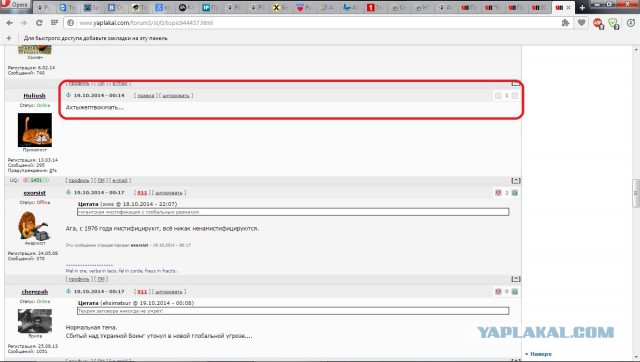
Task: Click 'правка' edit link in Huliush post
Action: [x=146, y=95]
